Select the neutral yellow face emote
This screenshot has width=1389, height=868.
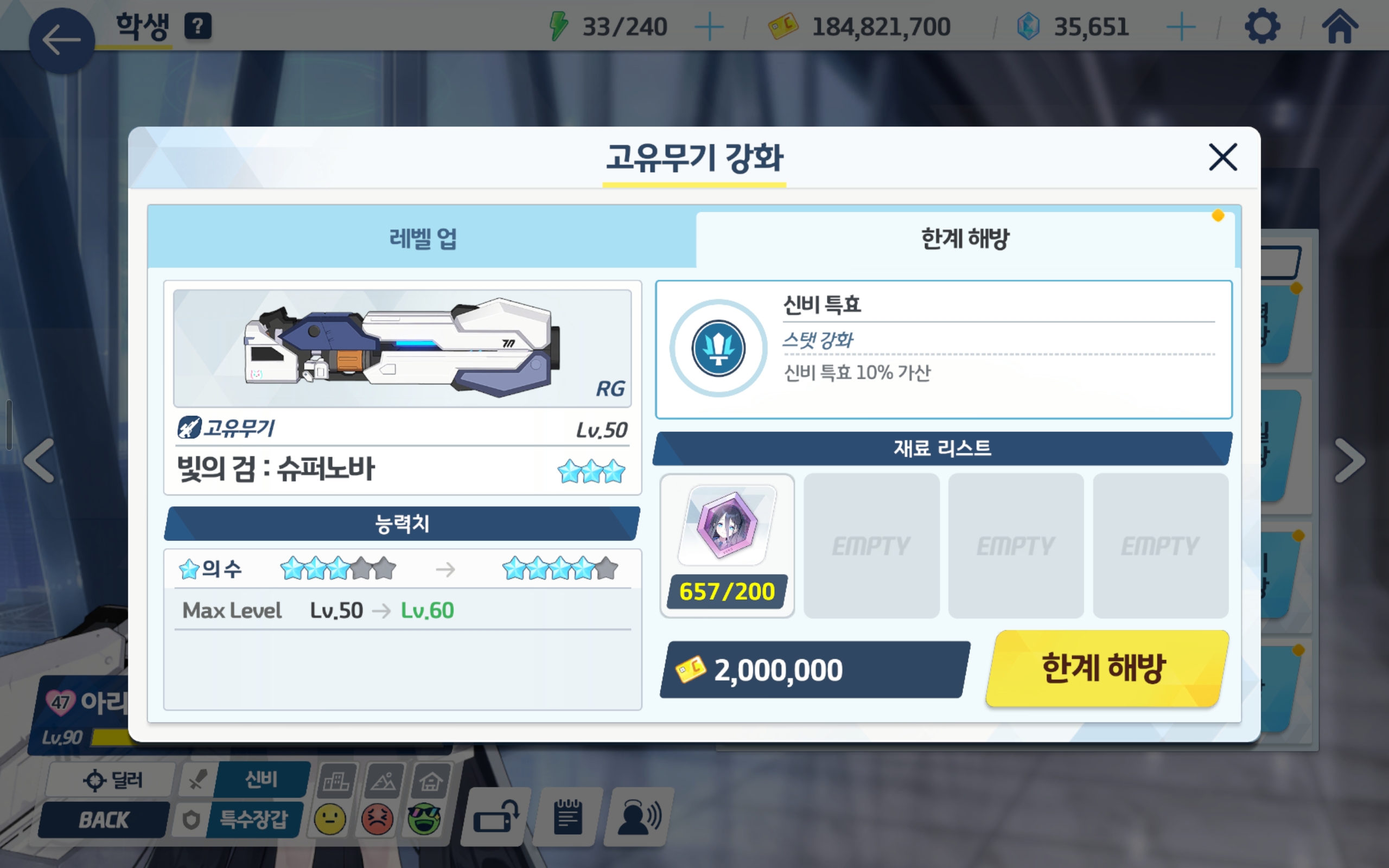330,819
